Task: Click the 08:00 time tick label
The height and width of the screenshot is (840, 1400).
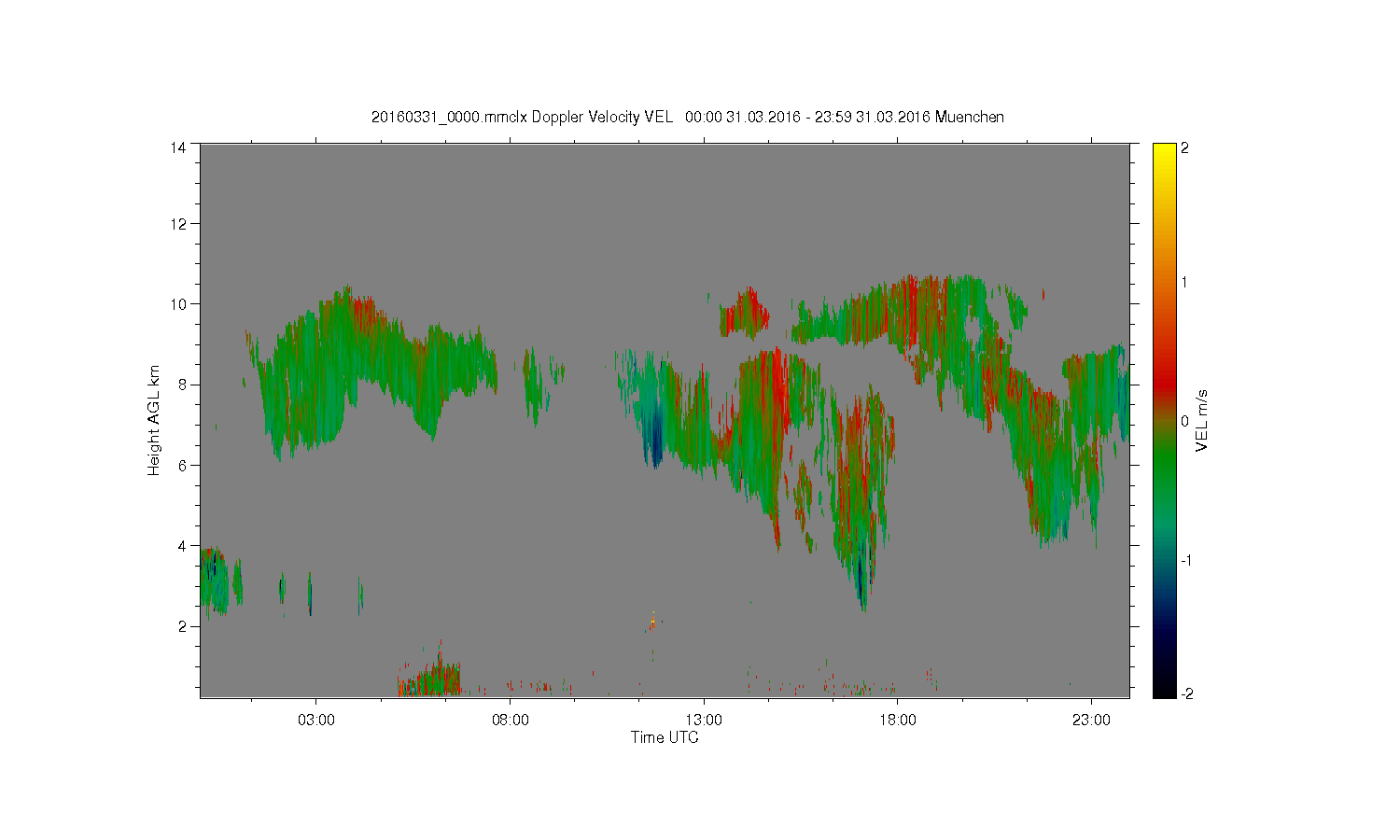Action: click(510, 721)
